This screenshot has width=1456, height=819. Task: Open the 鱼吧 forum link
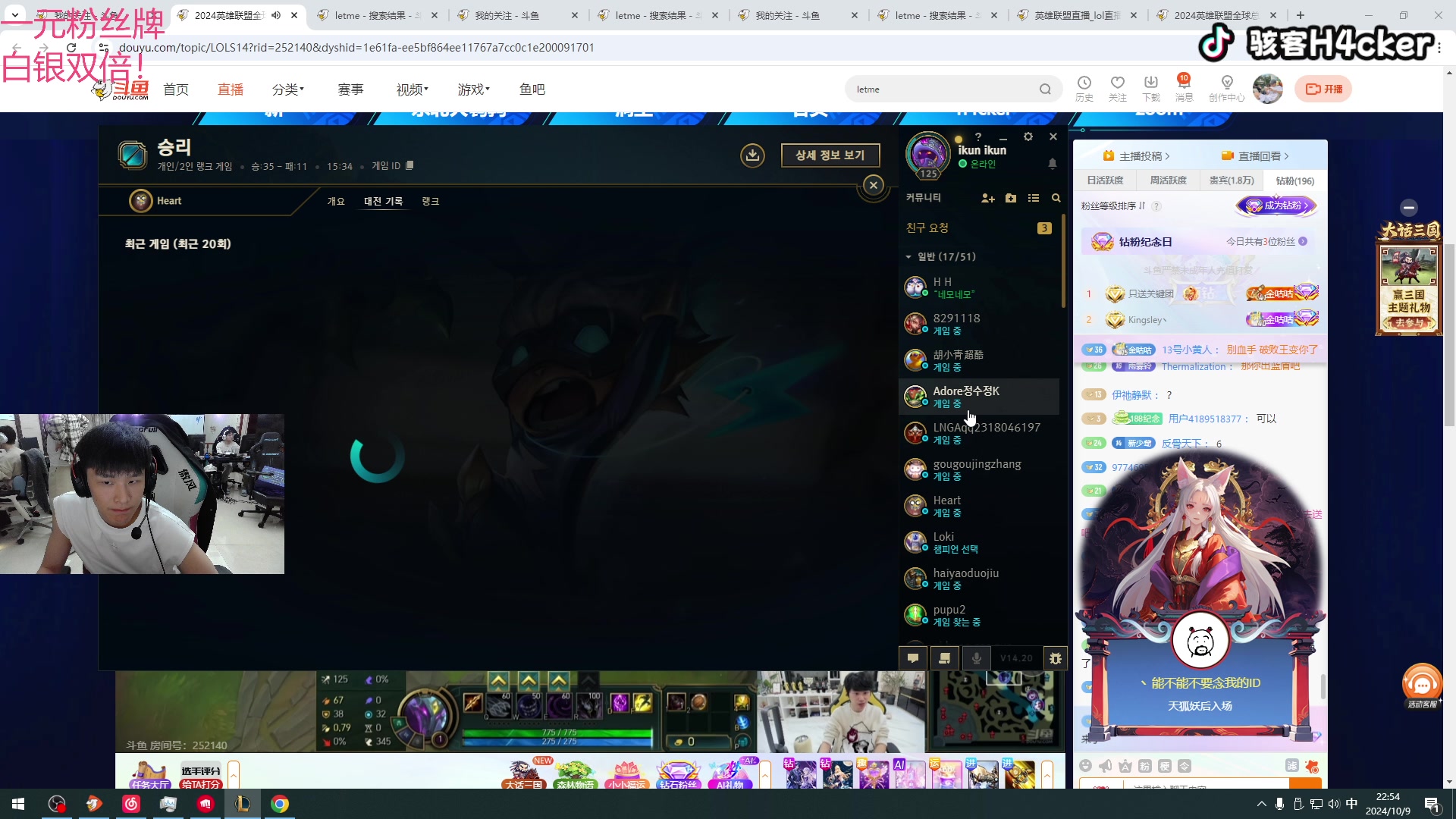(532, 89)
